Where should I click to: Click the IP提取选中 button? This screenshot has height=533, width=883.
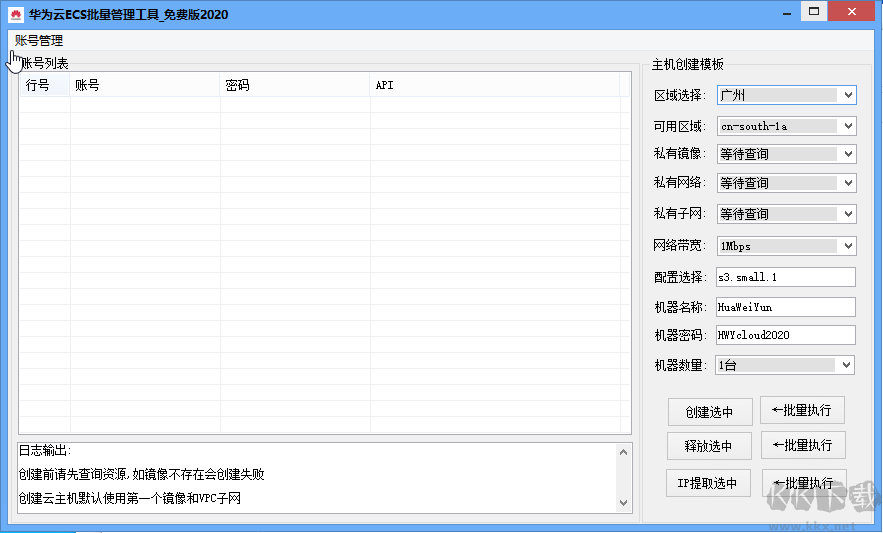tap(708, 483)
